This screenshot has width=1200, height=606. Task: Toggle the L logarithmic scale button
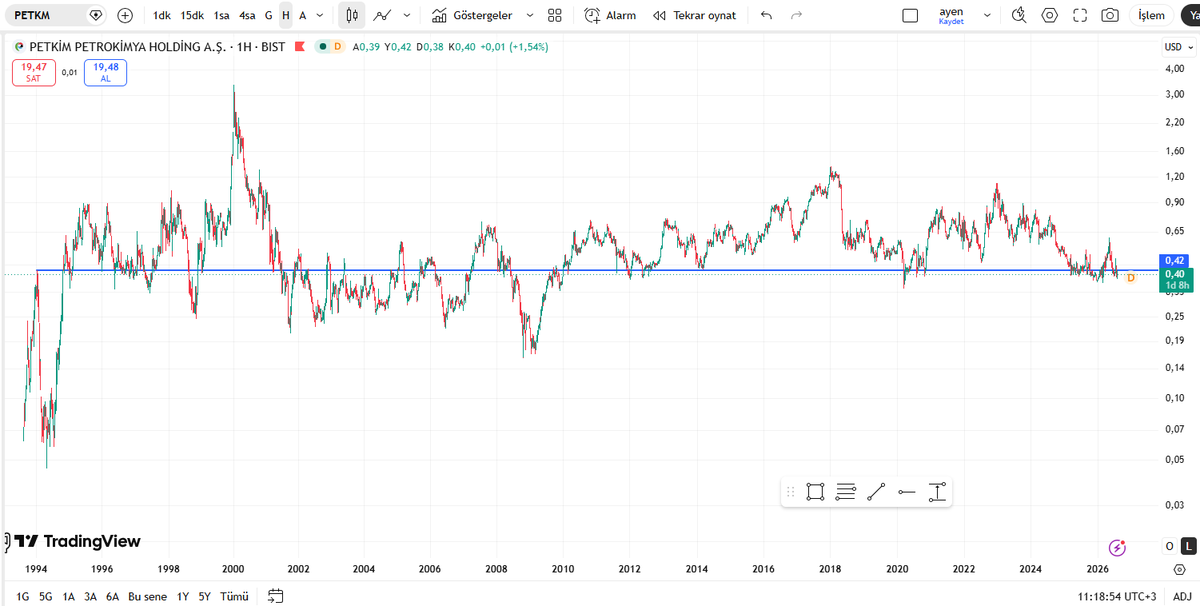pos(1187,546)
